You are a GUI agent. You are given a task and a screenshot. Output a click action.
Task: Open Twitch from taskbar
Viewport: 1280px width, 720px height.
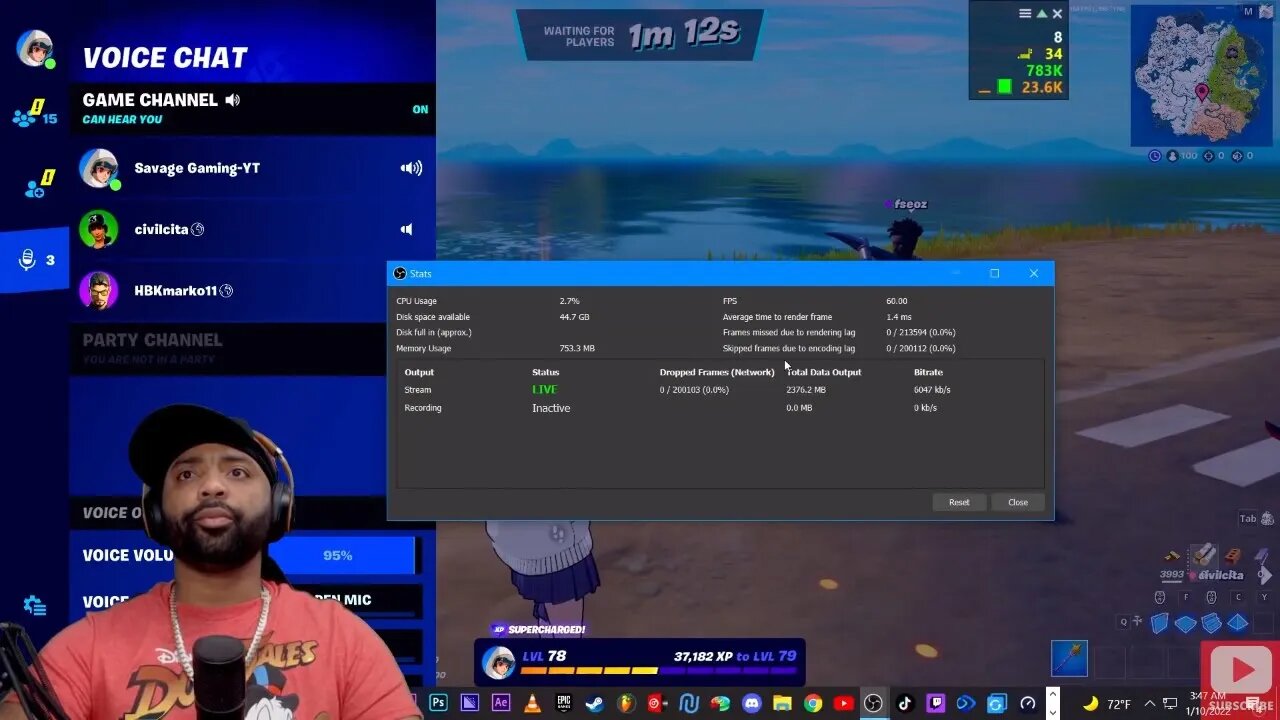[x=936, y=703]
